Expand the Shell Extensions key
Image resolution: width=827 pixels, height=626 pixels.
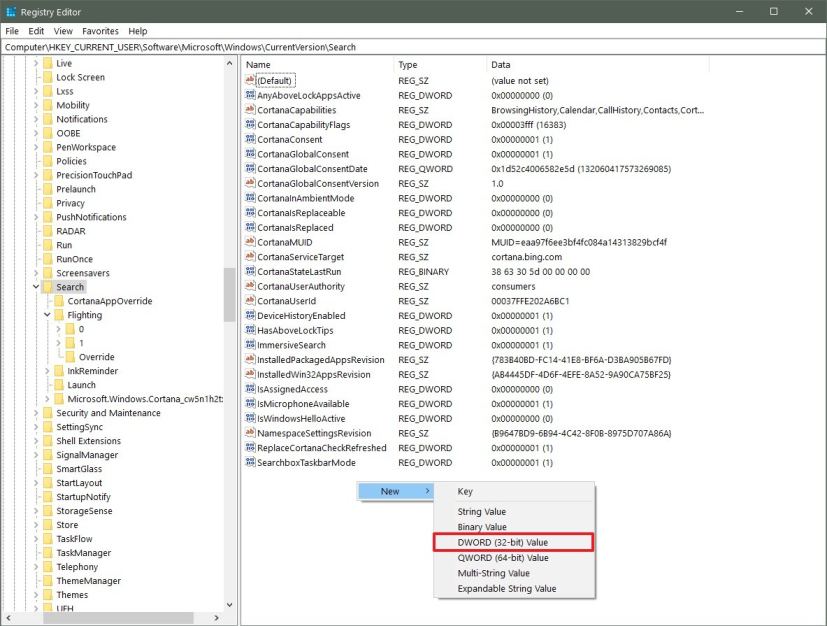point(36,441)
